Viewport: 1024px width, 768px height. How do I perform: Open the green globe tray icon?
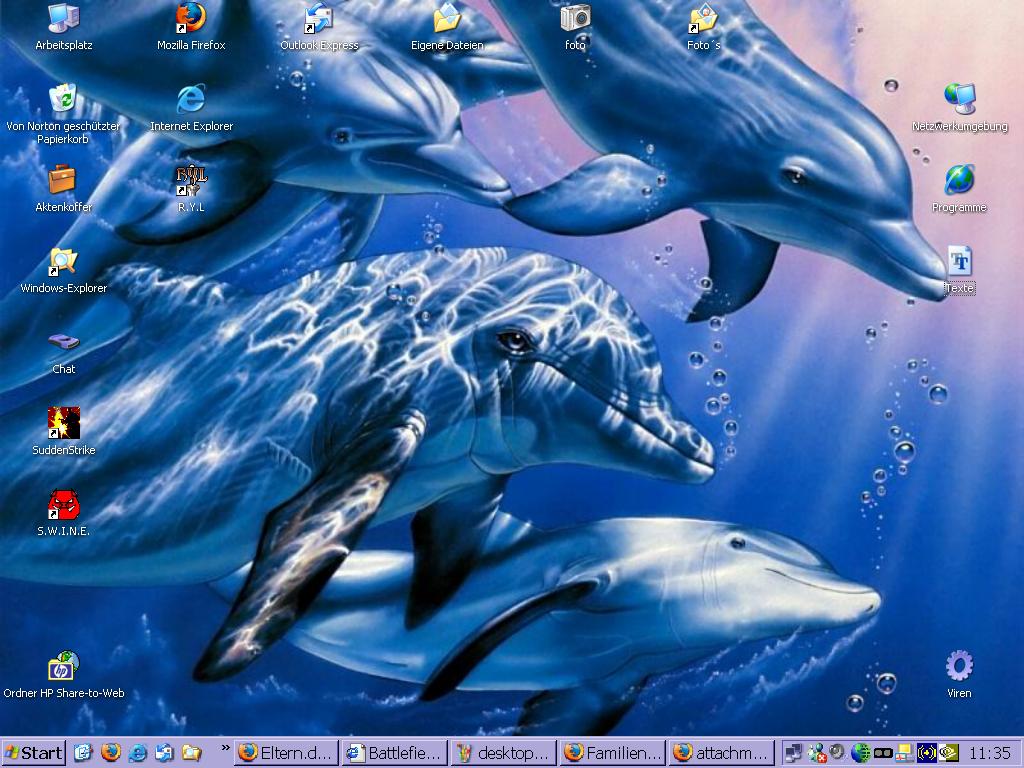[x=860, y=753]
